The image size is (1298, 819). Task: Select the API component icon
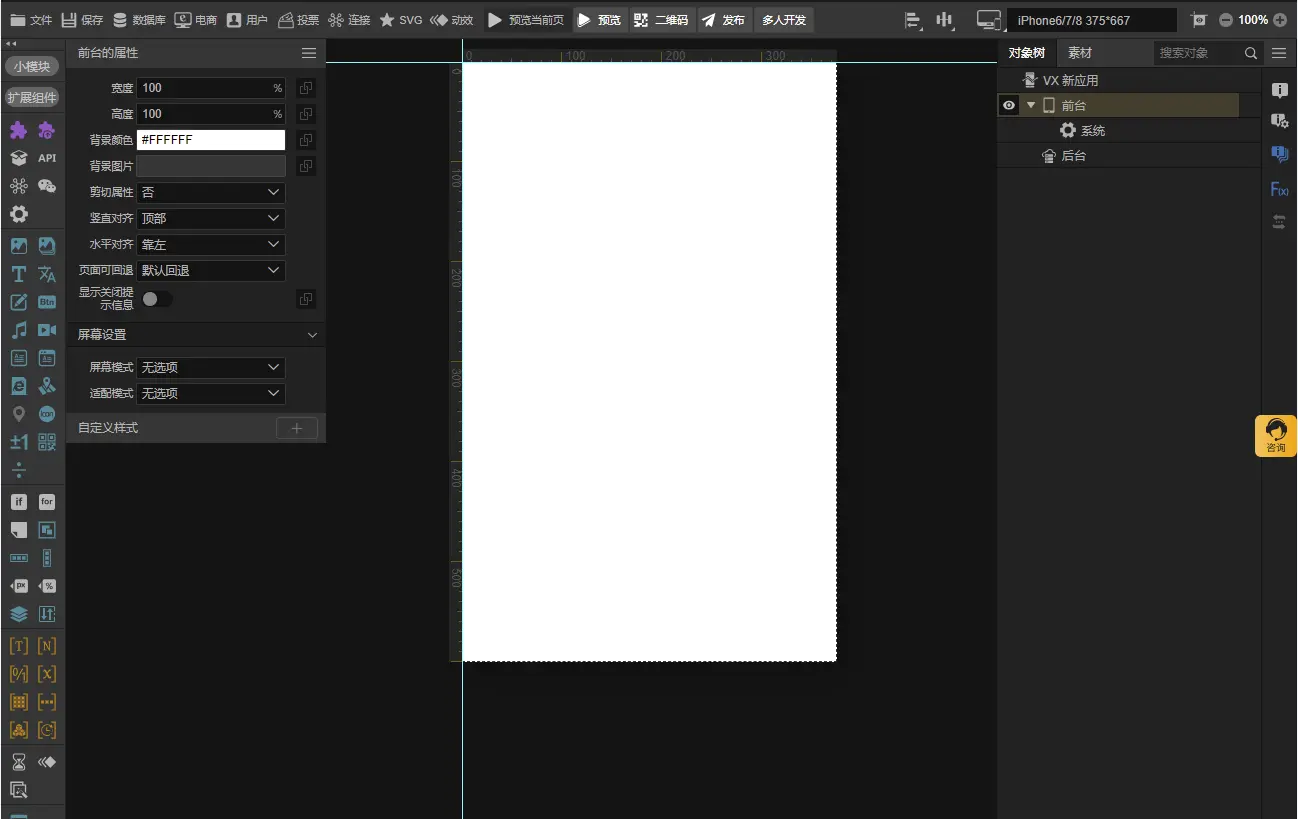(47, 158)
